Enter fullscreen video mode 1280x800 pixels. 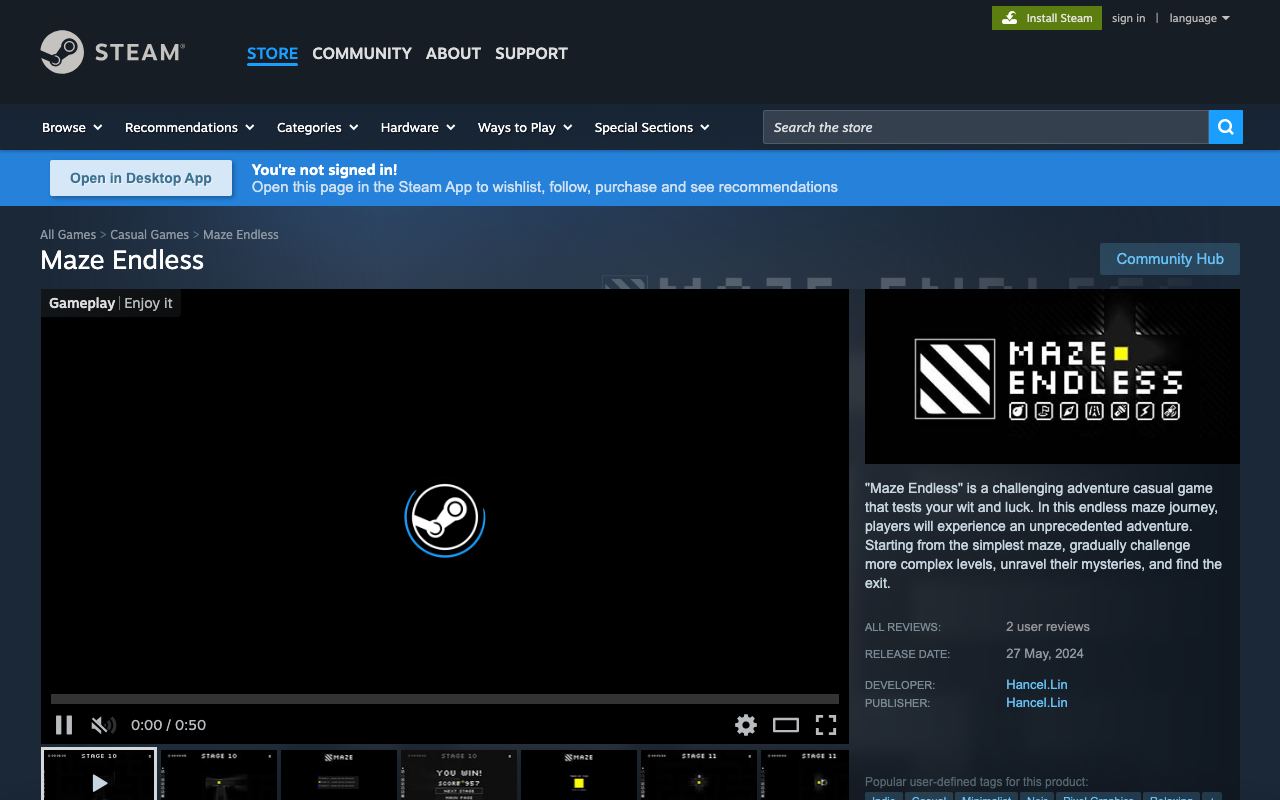[x=826, y=725]
